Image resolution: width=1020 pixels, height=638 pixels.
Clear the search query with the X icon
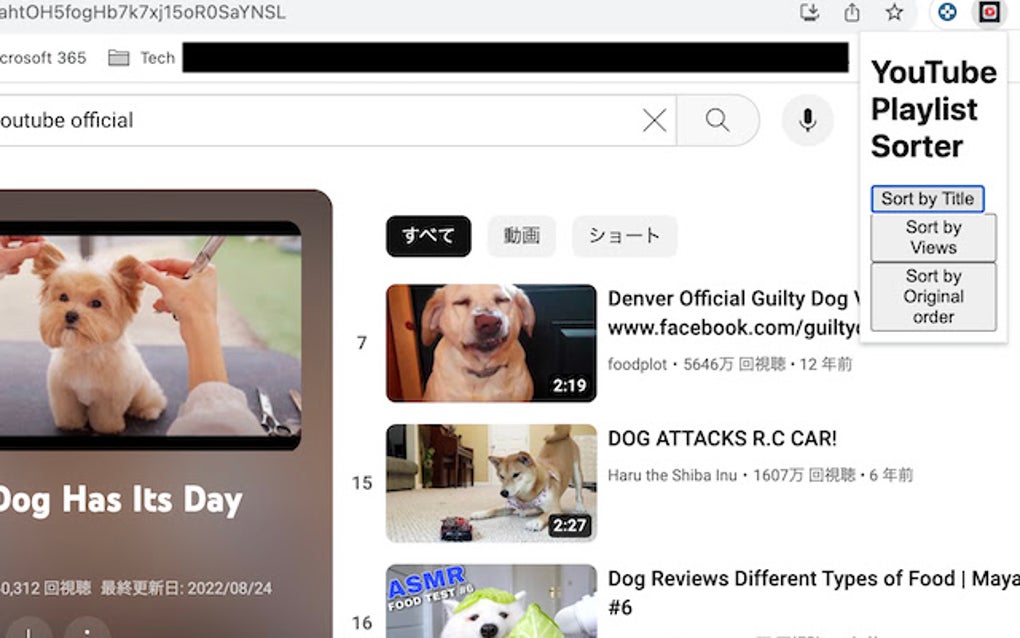tap(654, 120)
